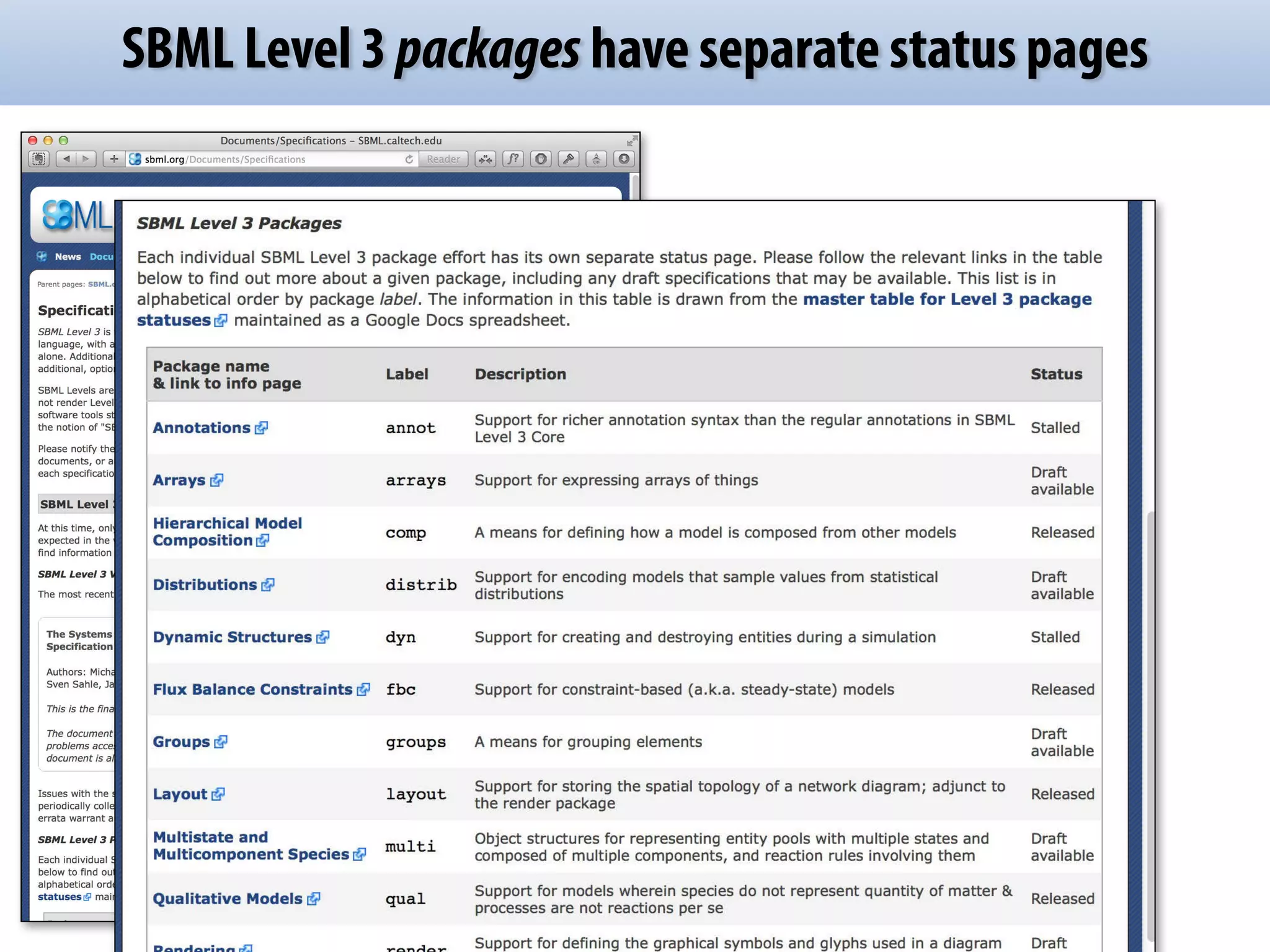Open Multistate and Multicomponent Species link
The width and height of the screenshot is (1270, 952).
click(x=251, y=846)
